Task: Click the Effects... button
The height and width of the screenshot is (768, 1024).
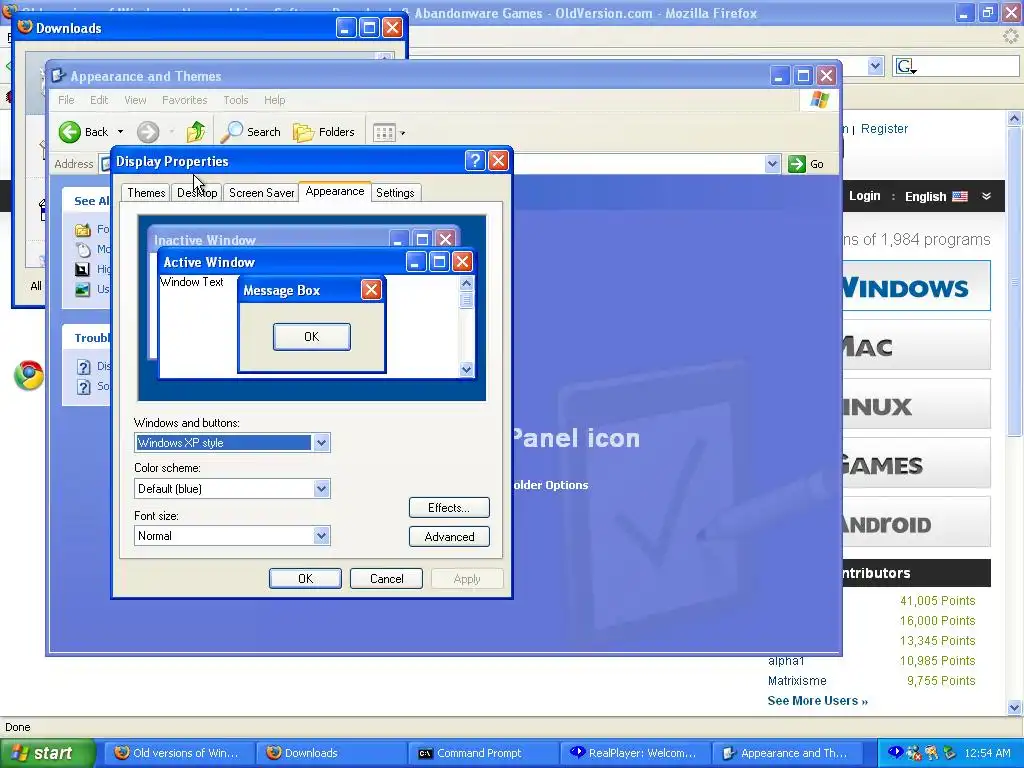Action: click(x=449, y=507)
